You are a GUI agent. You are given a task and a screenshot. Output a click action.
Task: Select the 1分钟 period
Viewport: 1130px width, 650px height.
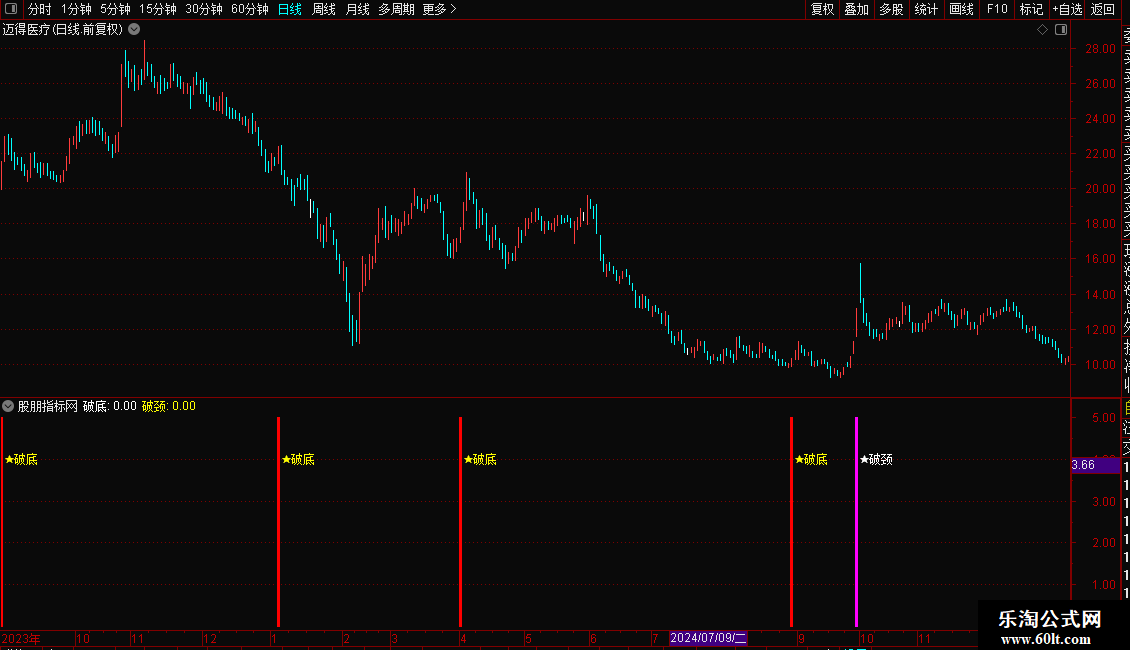click(x=76, y=9)
